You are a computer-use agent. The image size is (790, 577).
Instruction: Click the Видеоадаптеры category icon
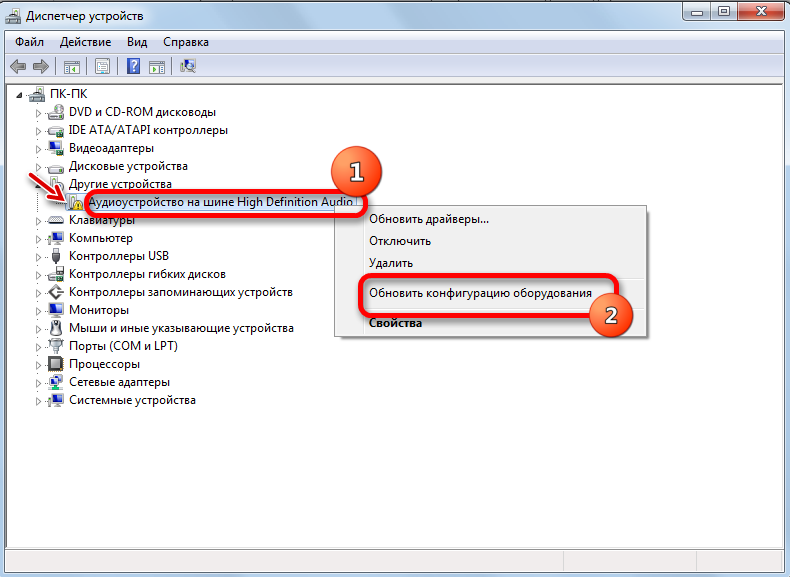tap(55, 148)
